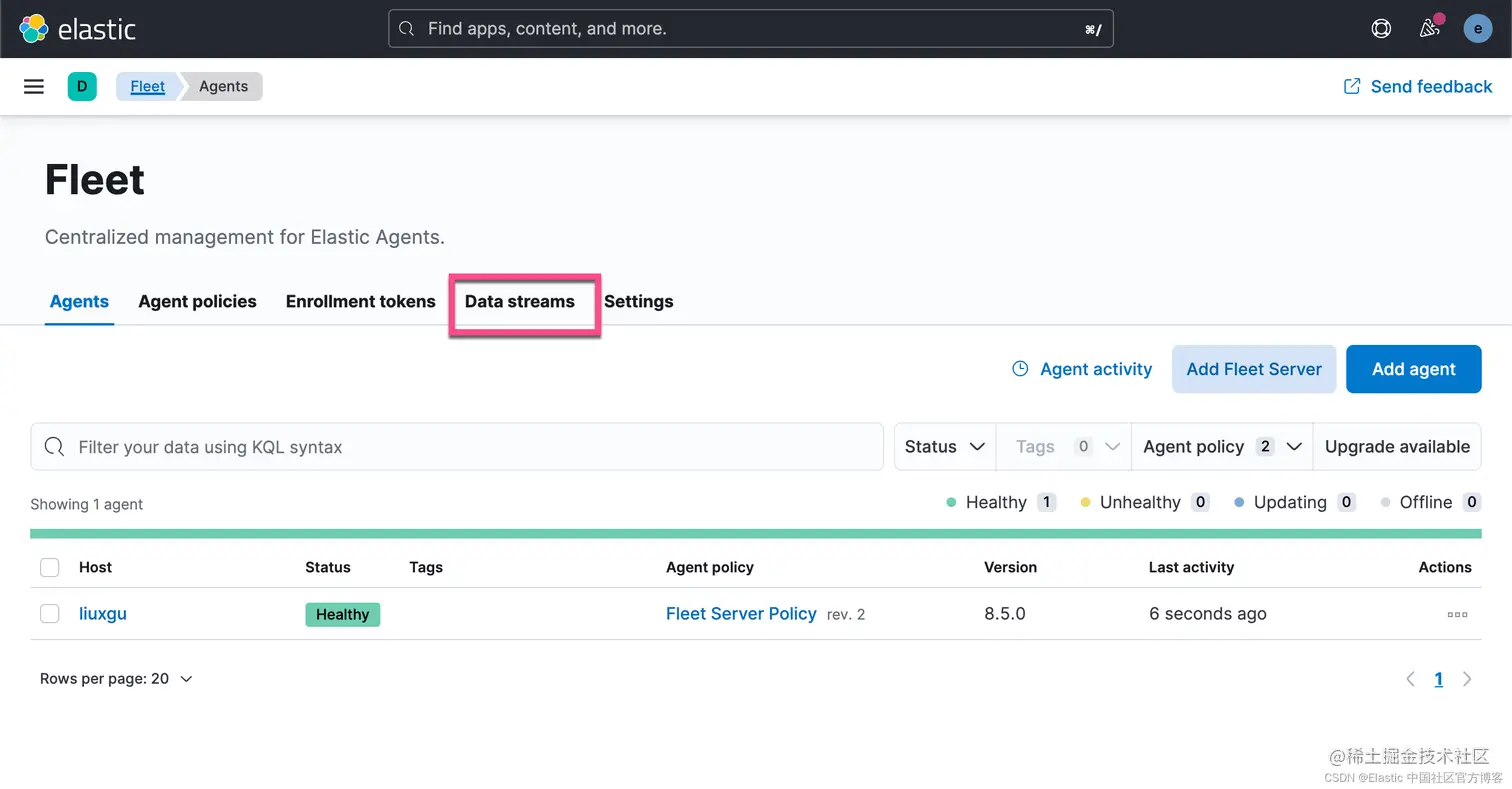Open Fleet Server Policy link
The width and height of the screenshot is (1512, 789).
tap(741, 614)
